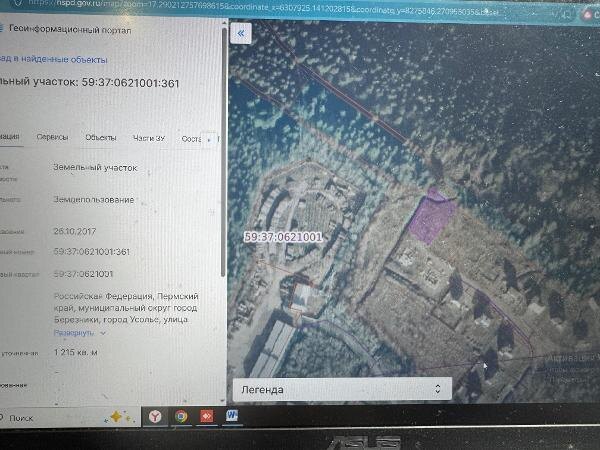Screen dimensions: 600x450
Task: Select the purple highlighted land parcel
Action: [432, 217]
